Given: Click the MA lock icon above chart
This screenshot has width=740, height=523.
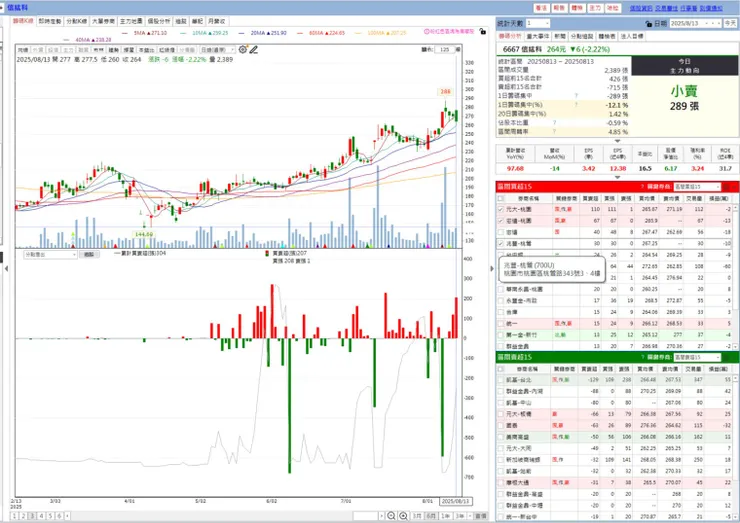Looking at the screenshot, I should coord(482,31).
